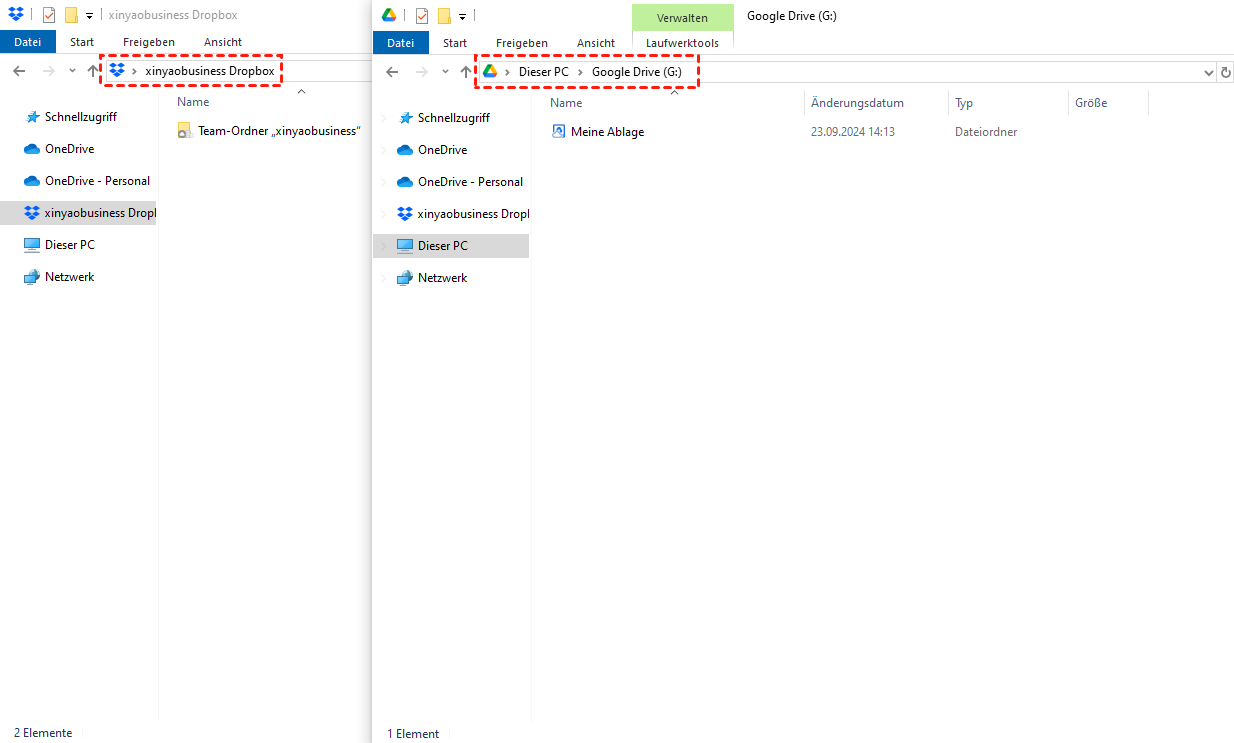
Task: Open the Ansicht tab in the Dropbox window
Action: tap(223, 42)
